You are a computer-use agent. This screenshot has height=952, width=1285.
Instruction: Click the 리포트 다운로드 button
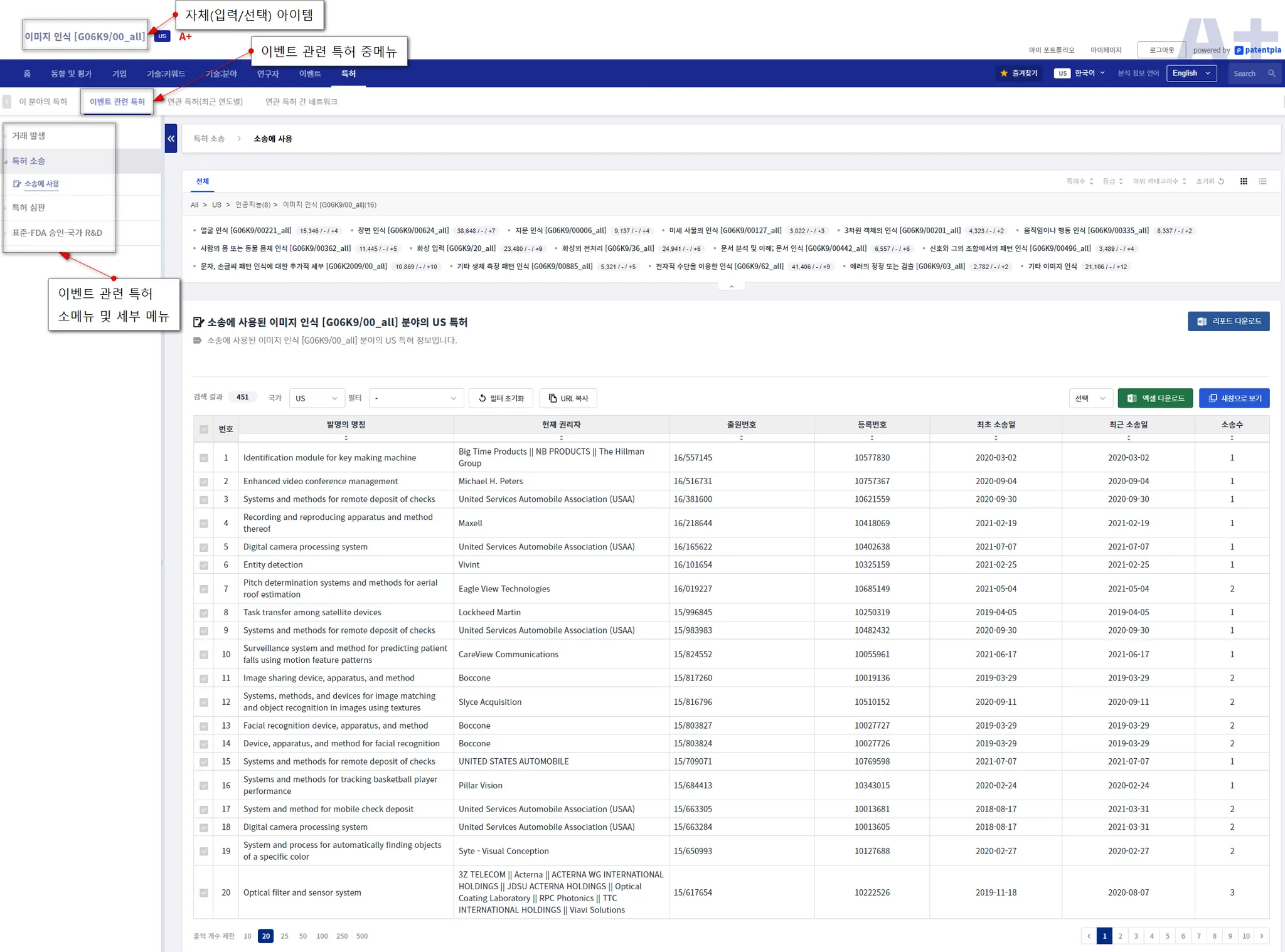(x=1228, y=321)
